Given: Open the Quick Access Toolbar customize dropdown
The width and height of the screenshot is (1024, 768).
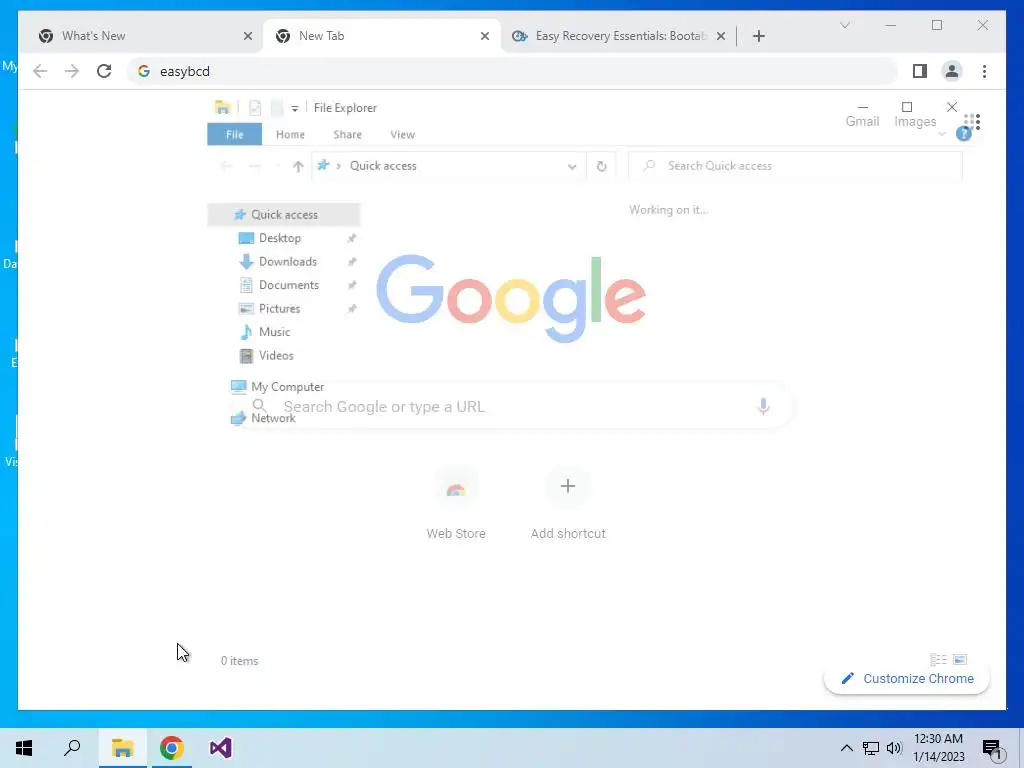Looking at the screenshot, I should (295, 108).
